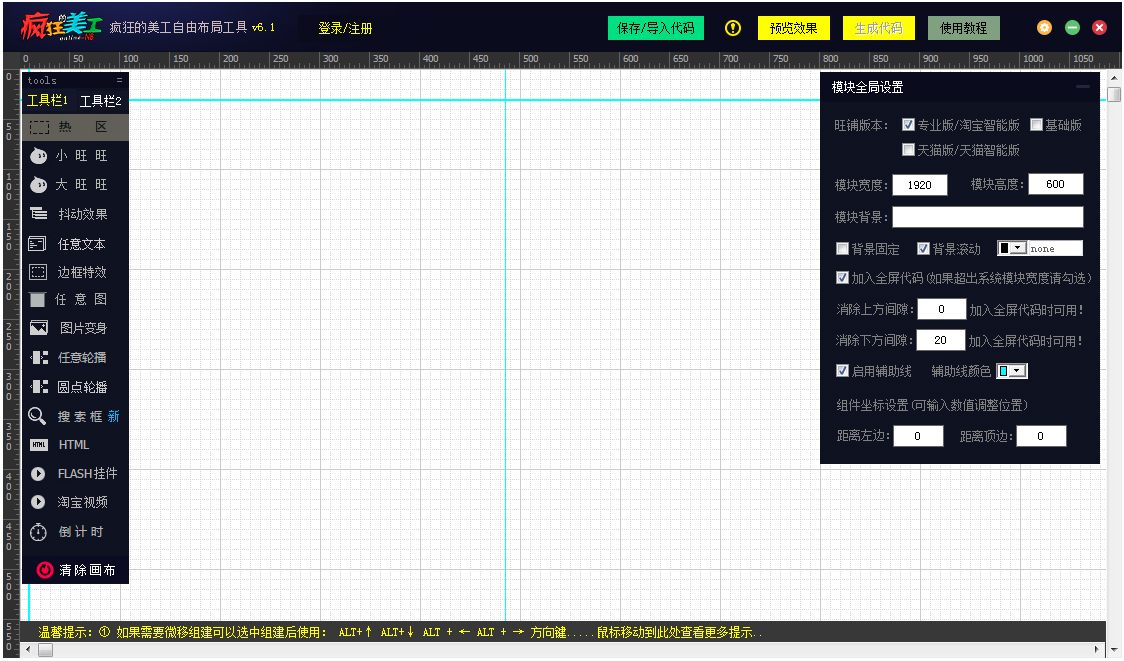The width and height of the screenshot is (1124, 661).
Task: Click the none background text field
Action: [x=1055, y=248]
